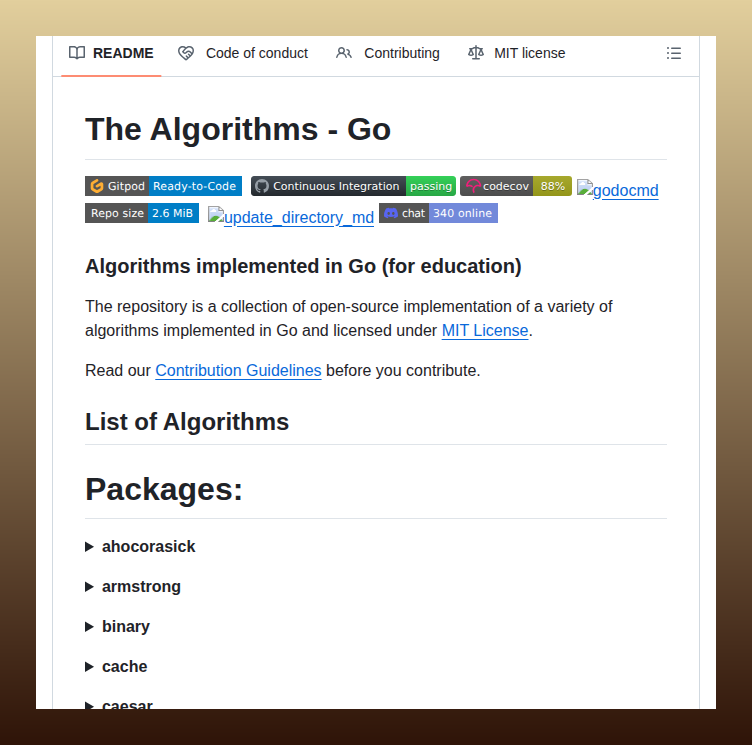
Task: Open the codecov 88% badge
Action: [x=516, y=186]
